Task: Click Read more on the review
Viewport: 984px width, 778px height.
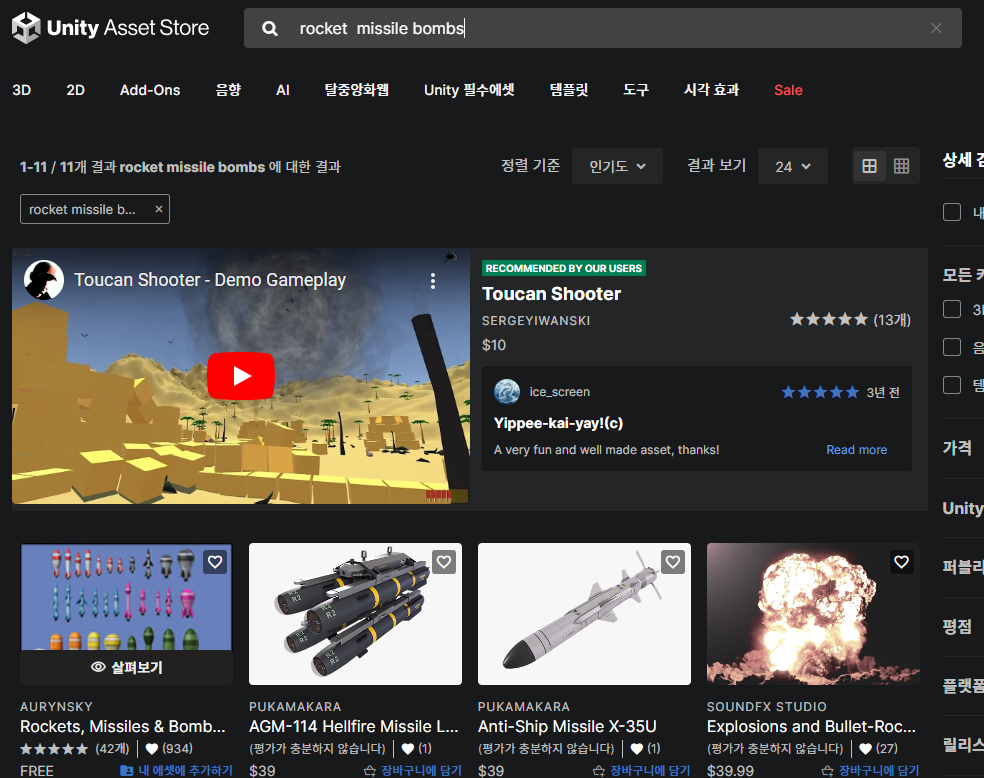Action: [x=857, y=450]
